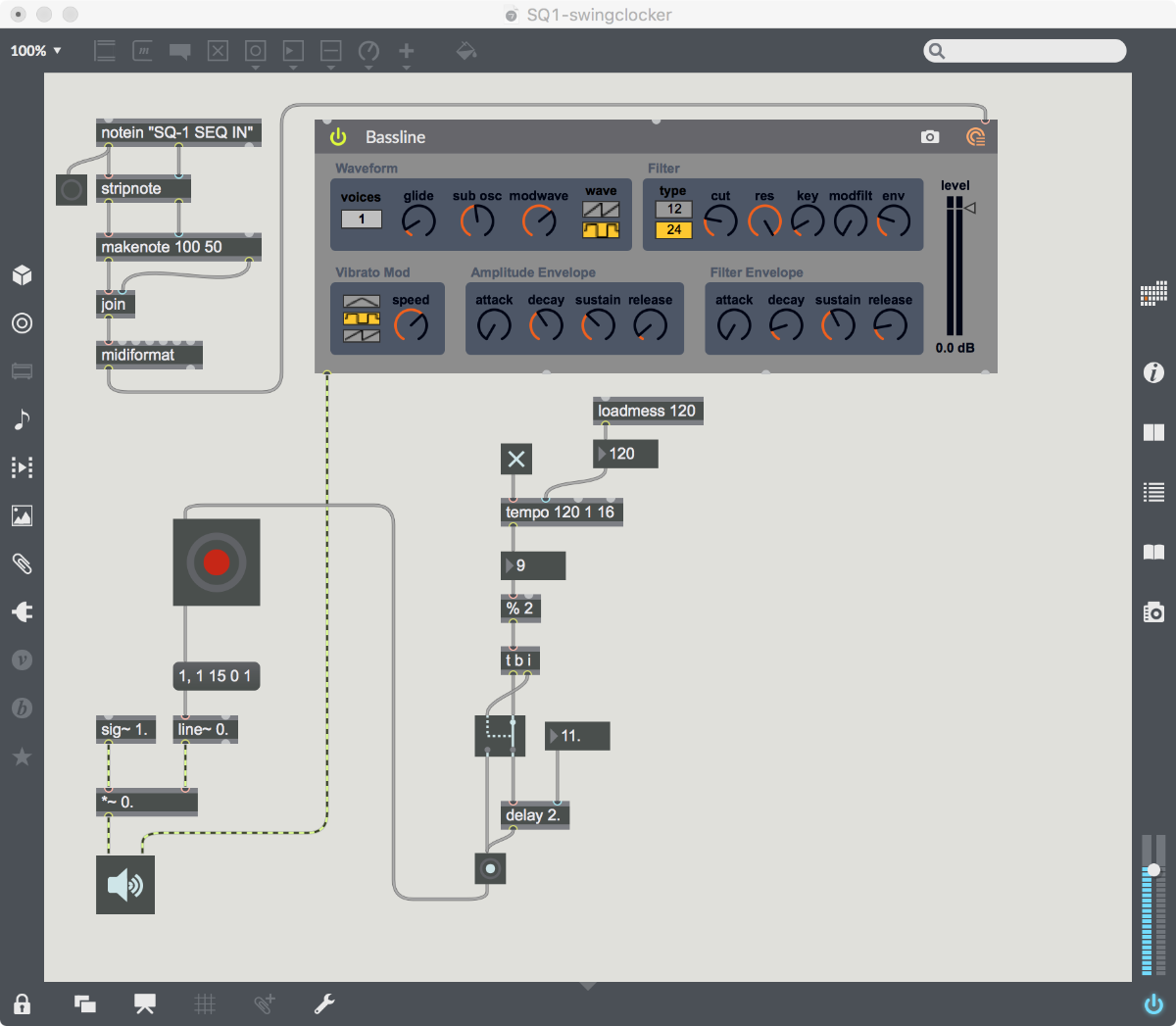Click the paint bucket format icon
Screen dimensions: 1176x1026
(466, 50)
